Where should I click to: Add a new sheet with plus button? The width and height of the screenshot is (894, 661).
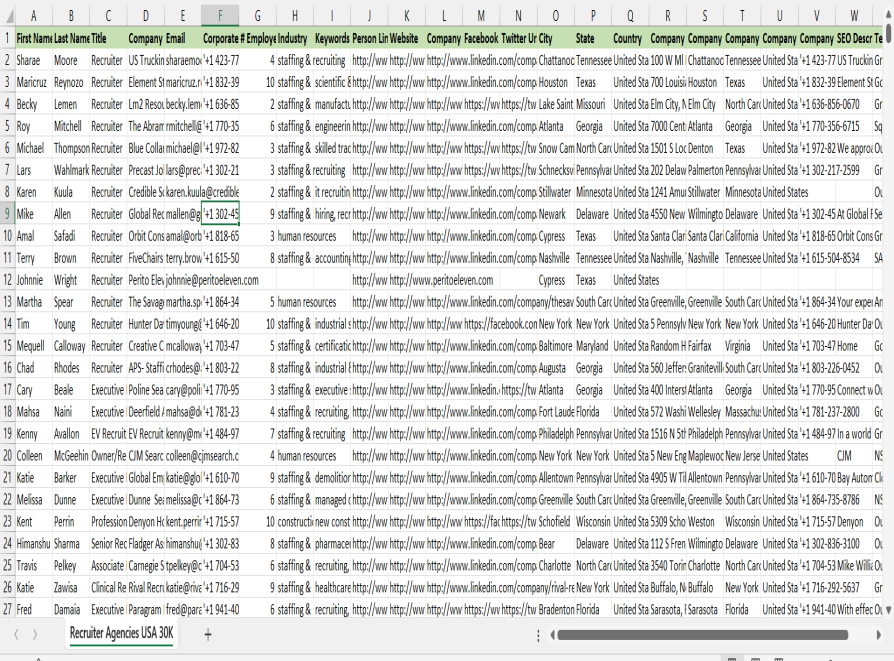[208, 634]
